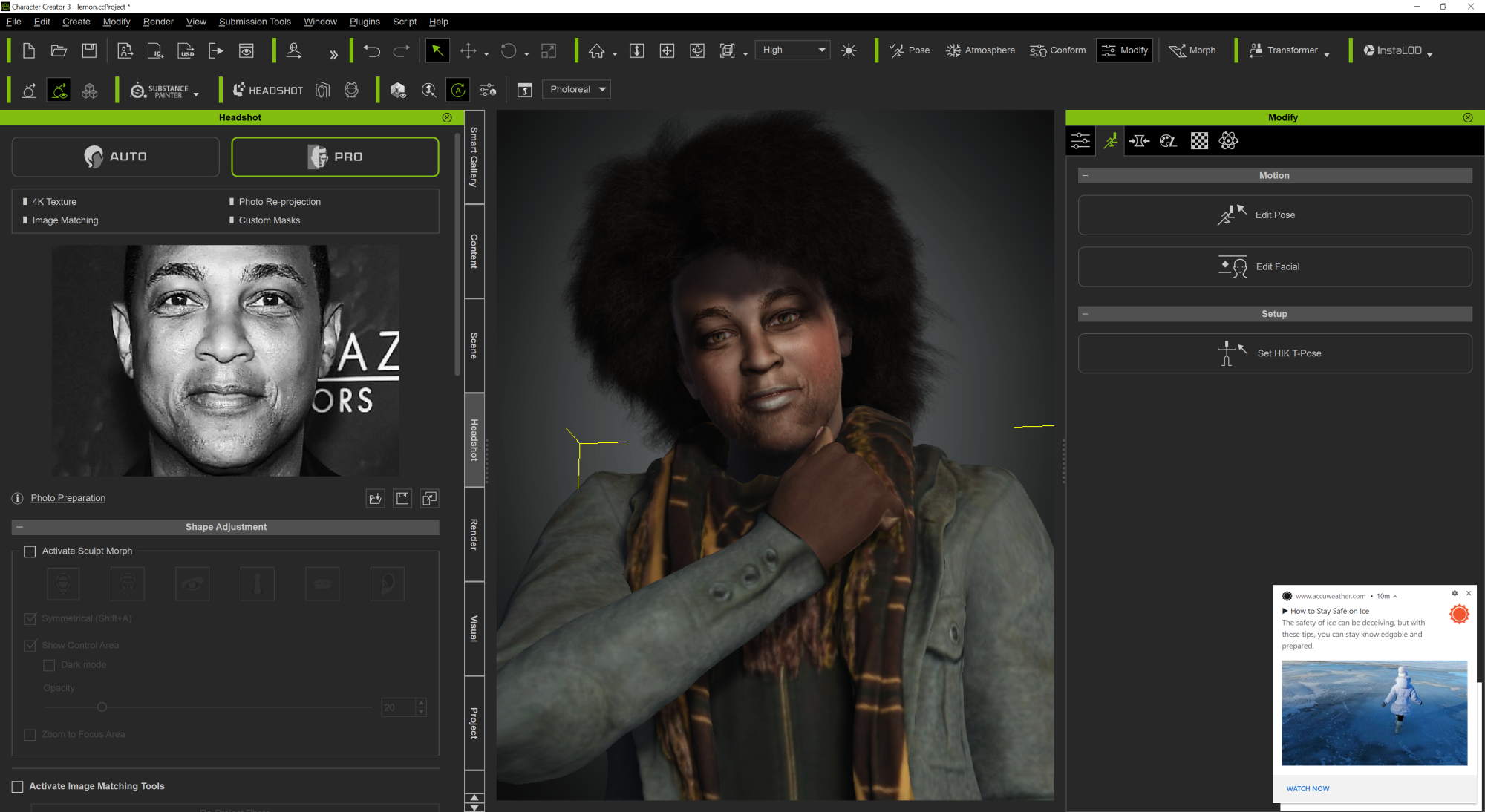Open the Photoreal shader dropdown
This screenshot has width=1485, height=812.
(x=576, y=90)
